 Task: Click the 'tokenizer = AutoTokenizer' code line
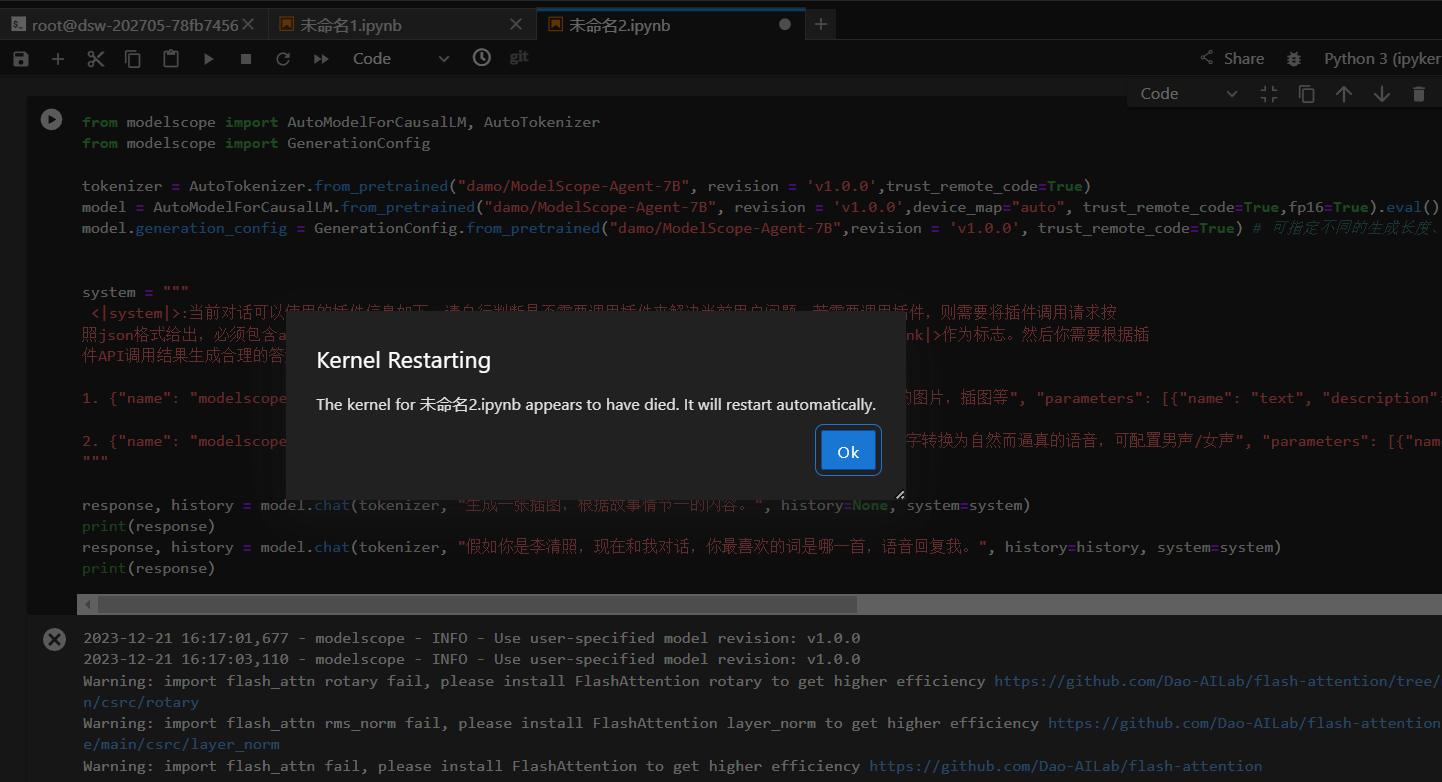coord(586,186)
